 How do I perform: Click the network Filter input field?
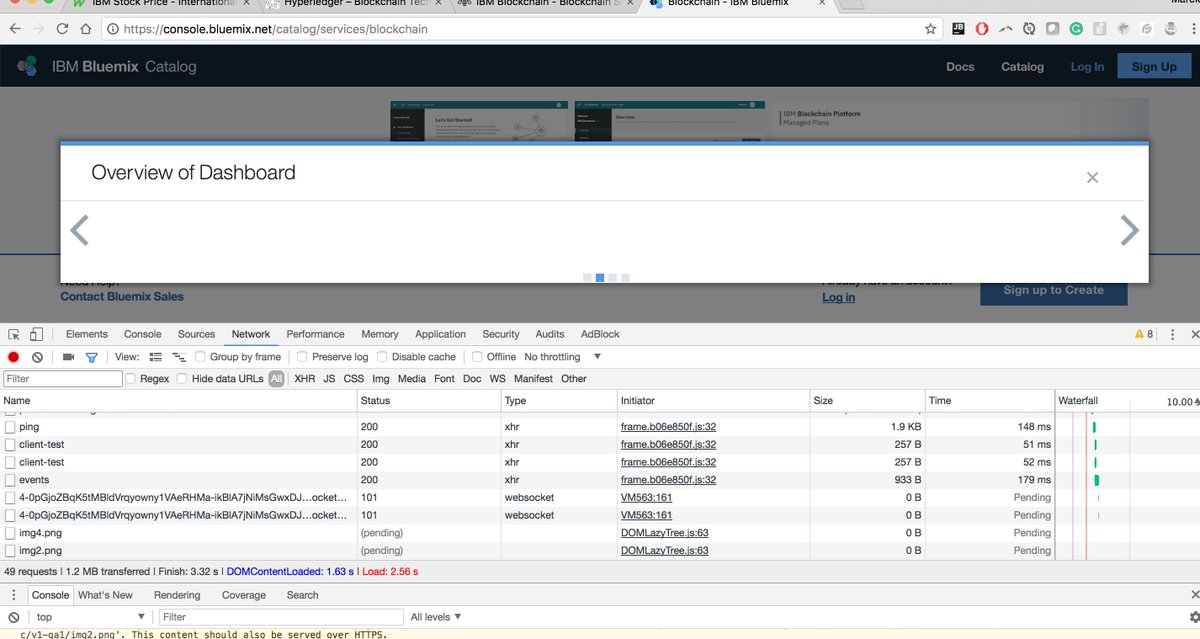click(x=63, y=379)
